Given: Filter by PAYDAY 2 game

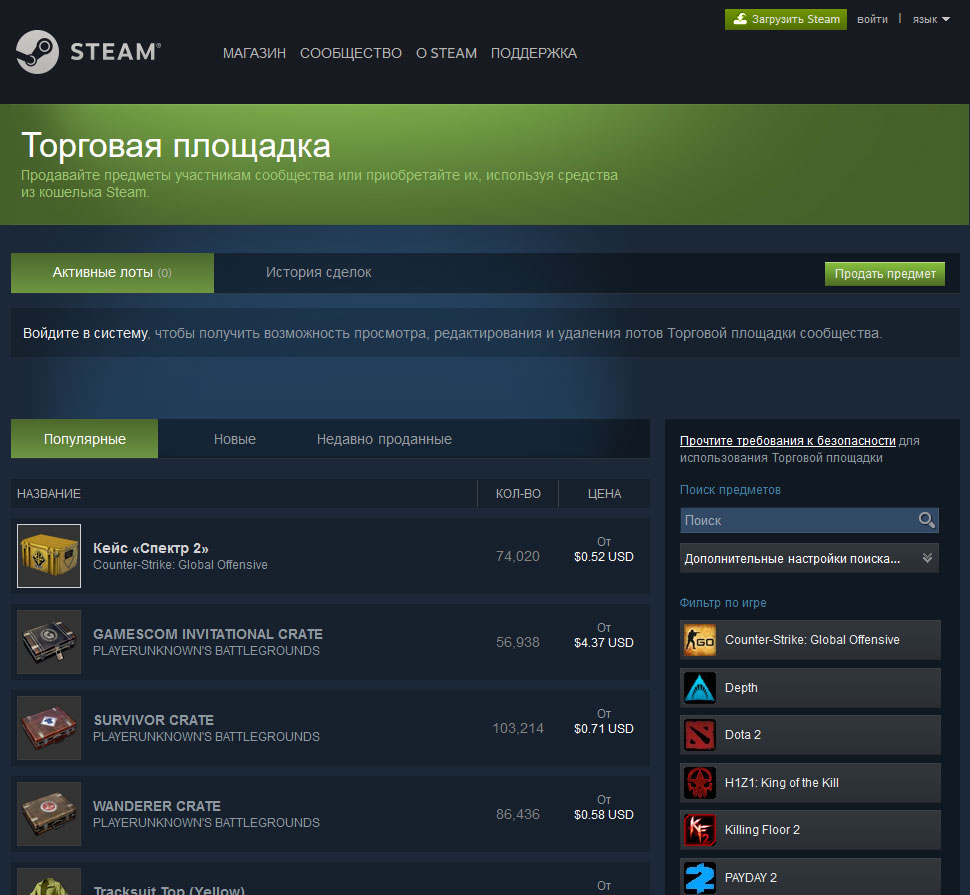Looking at the screenshot, I should [x=810, y=876].
